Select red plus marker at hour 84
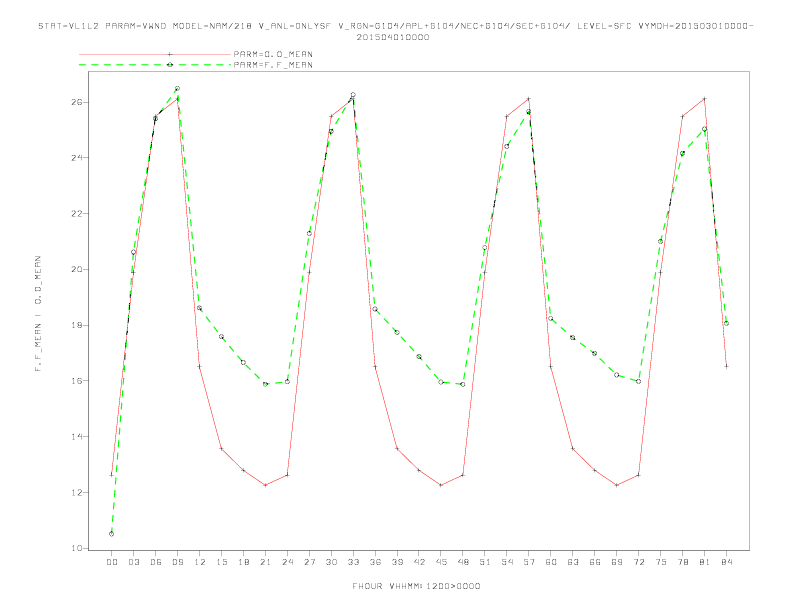Image resolution: width=792 pixels, height=612 pixels. tap(726, 366)
